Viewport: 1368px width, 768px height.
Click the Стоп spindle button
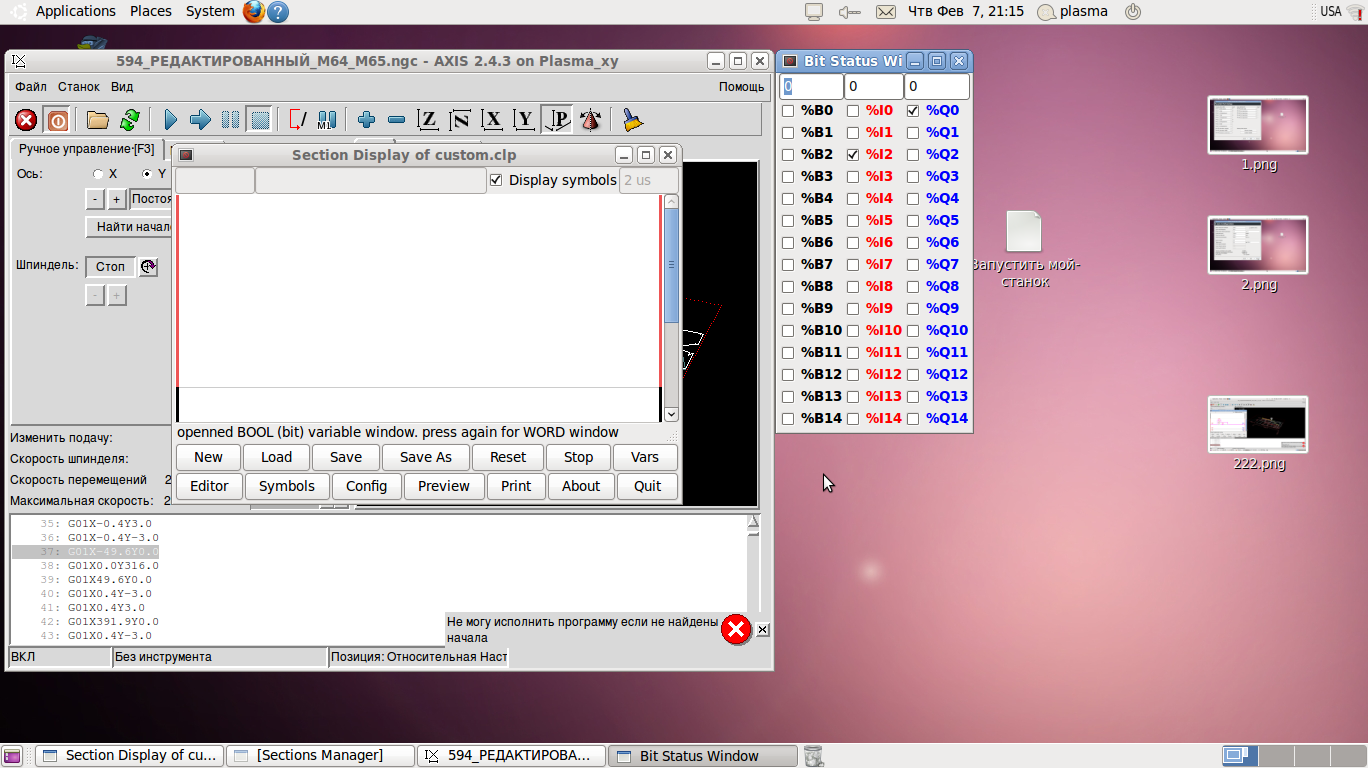click(x=110, y=267)
